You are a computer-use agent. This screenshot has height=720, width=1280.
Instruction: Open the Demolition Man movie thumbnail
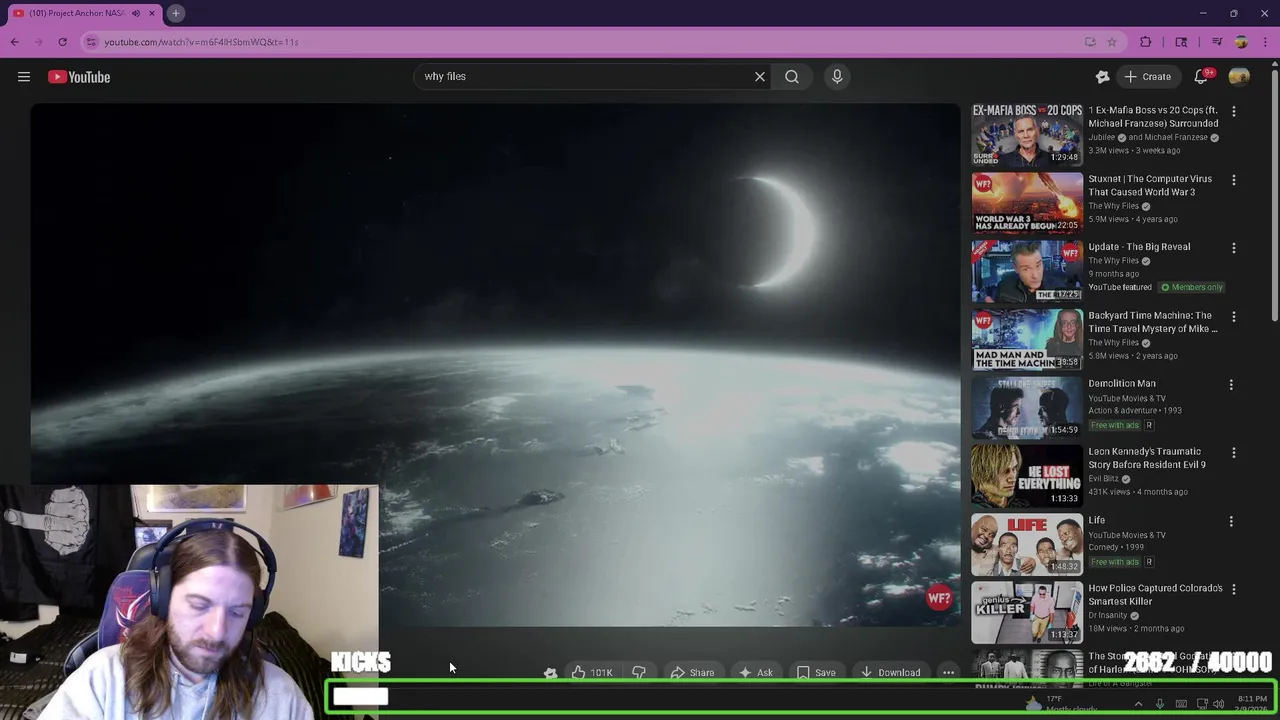[1027, 407]
